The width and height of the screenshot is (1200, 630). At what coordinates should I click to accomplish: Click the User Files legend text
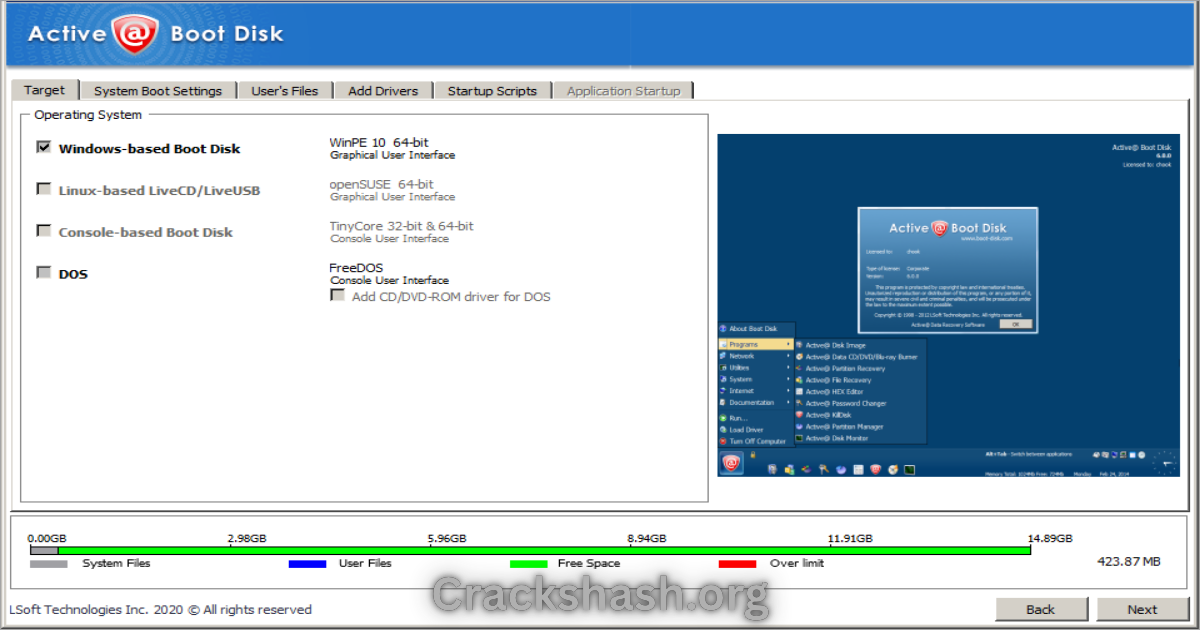365,563
